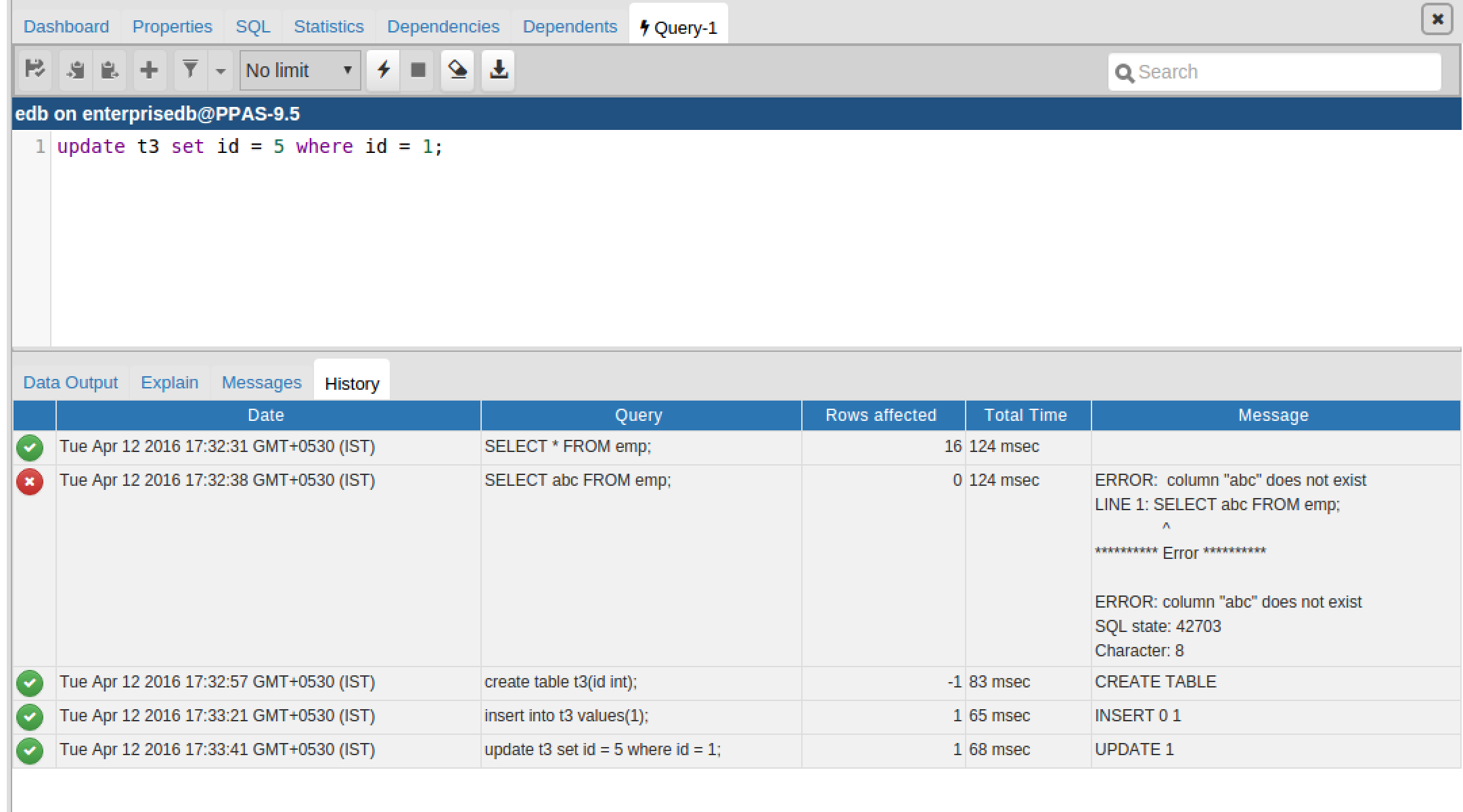Open the Data Output tab
Screen dimensions: 1463x812
(70, 382)
